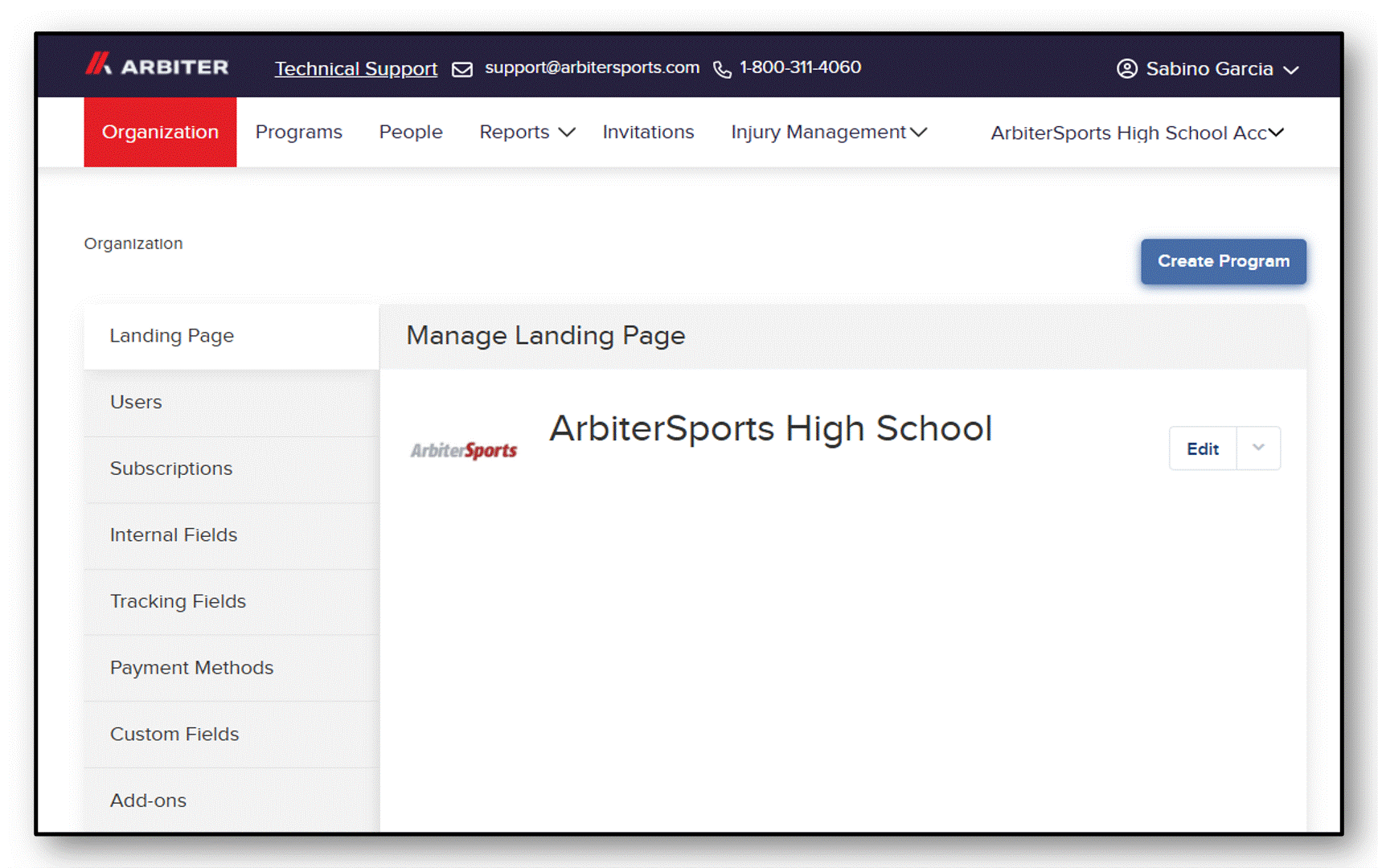Image resolution: width=1378 pixels, height=868 pixels.
Task: Expand the Injury Management dropdown
Action: 829,133
